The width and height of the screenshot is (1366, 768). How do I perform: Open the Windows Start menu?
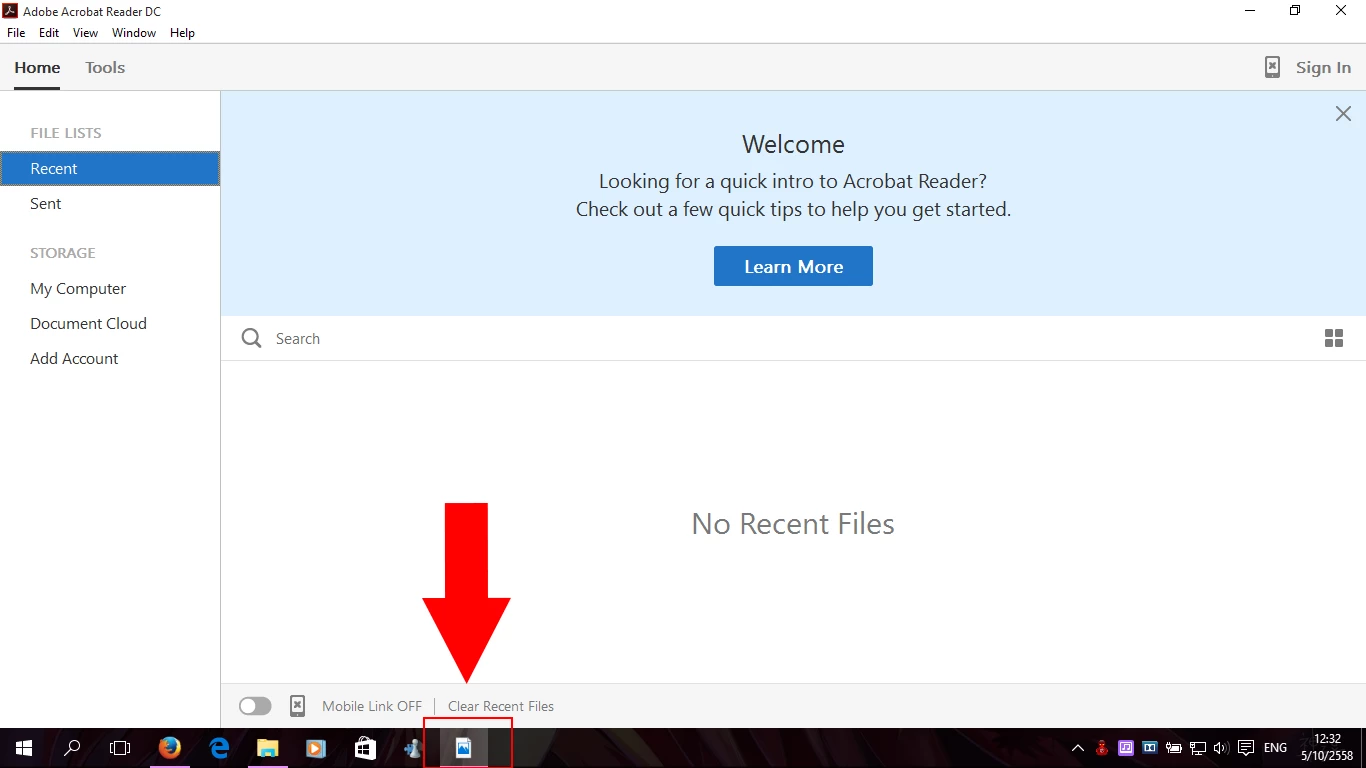24,748
